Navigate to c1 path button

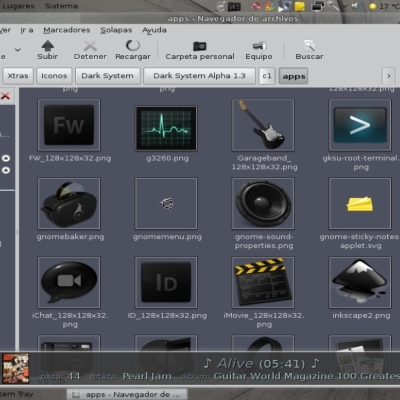click(x=267, y=76)
